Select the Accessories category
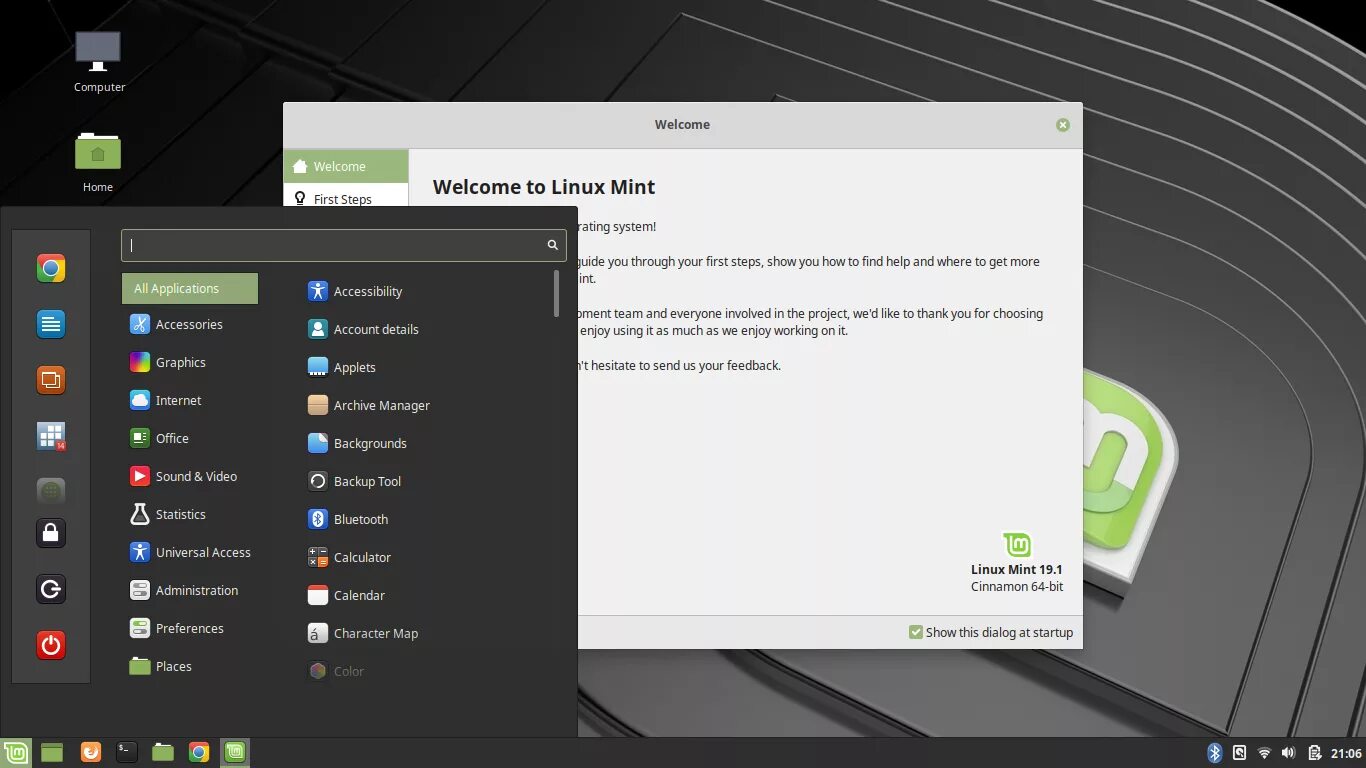The height and width of the screenshot is (768, 1366). click(190, 324)
